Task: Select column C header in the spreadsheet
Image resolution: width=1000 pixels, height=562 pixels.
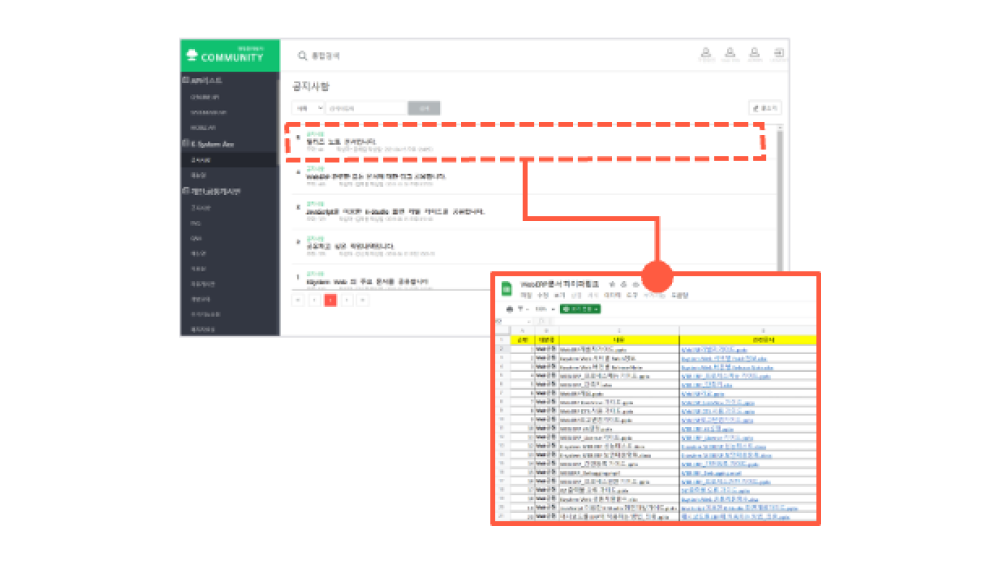Action: click(x=619, y=330)
